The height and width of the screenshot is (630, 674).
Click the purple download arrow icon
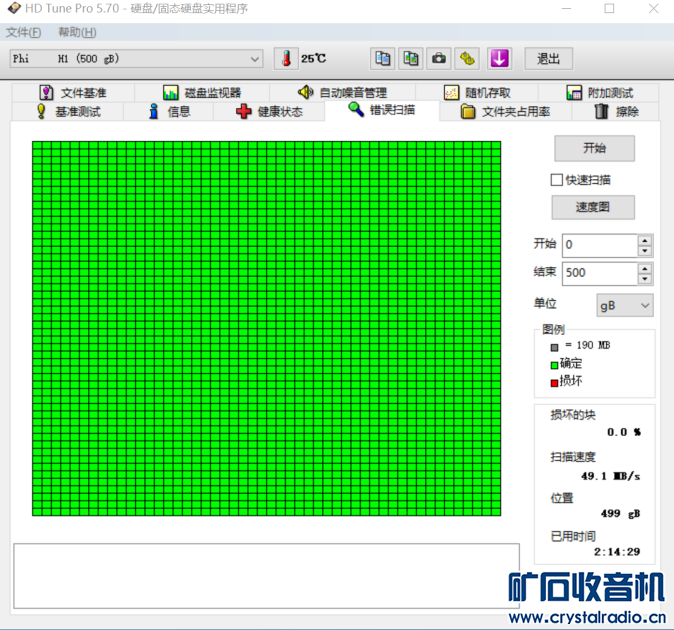click(499, 58)
